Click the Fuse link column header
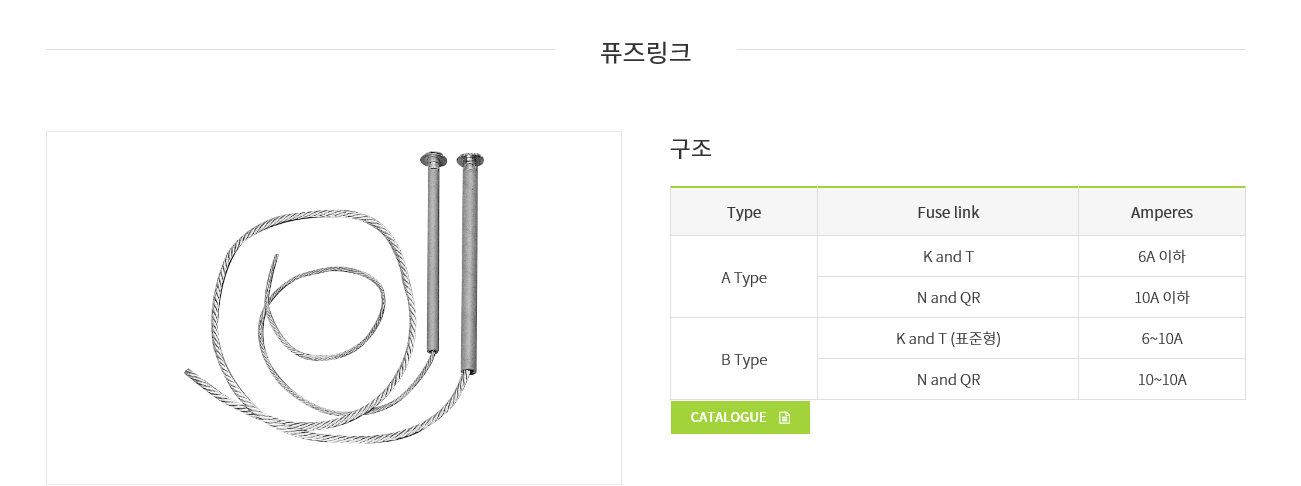1301x486 pixels. point(948,212)
